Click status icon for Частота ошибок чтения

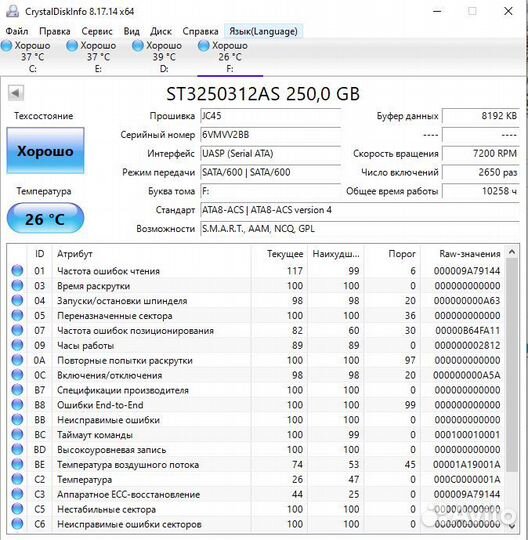point(17,271)
